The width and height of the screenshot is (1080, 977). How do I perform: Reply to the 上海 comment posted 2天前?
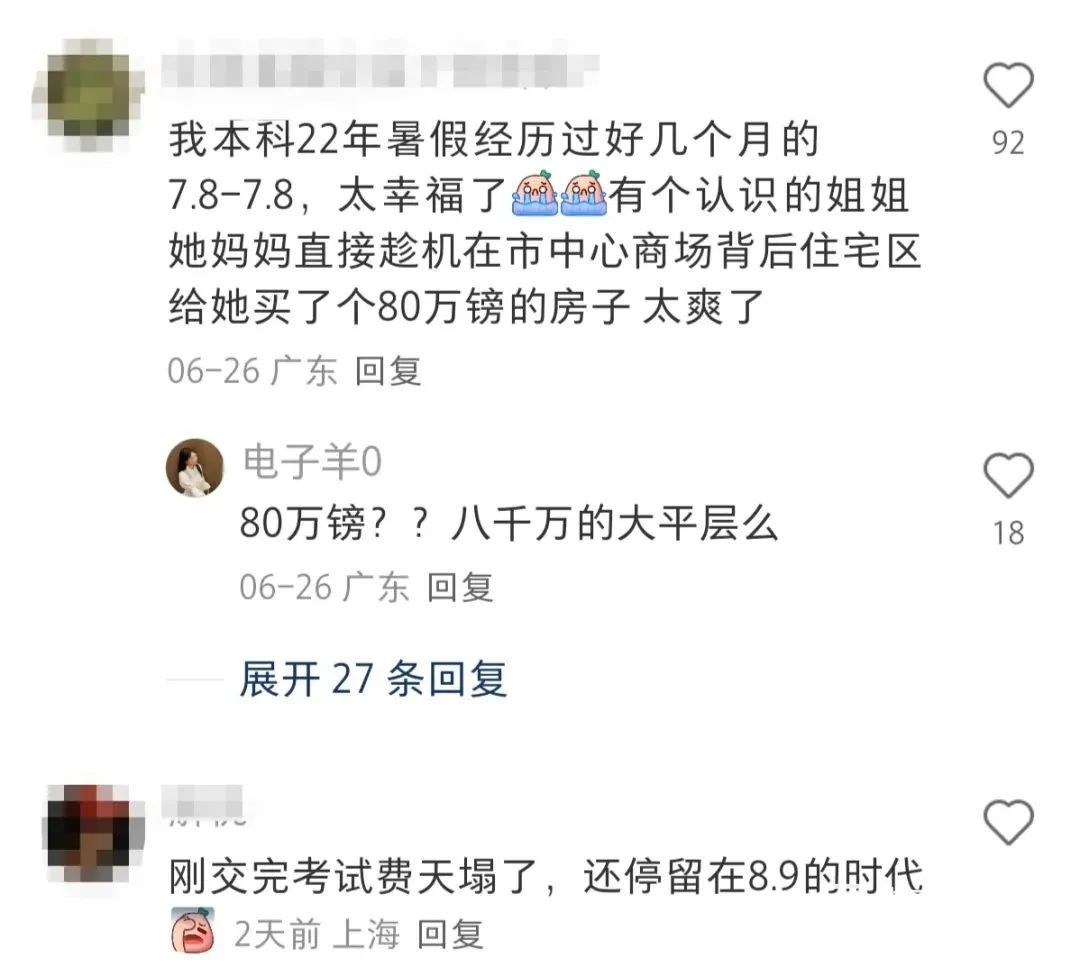click(450, 934)
